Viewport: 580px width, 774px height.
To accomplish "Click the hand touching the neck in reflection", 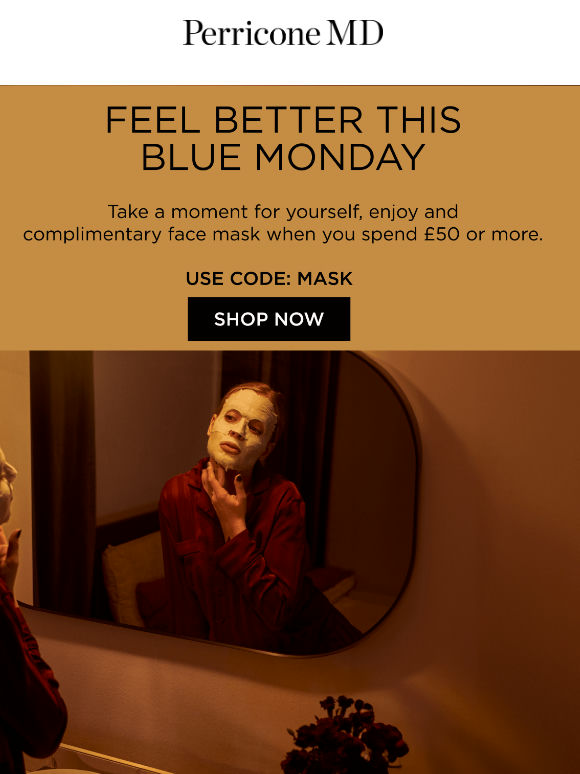I will 226,498.
